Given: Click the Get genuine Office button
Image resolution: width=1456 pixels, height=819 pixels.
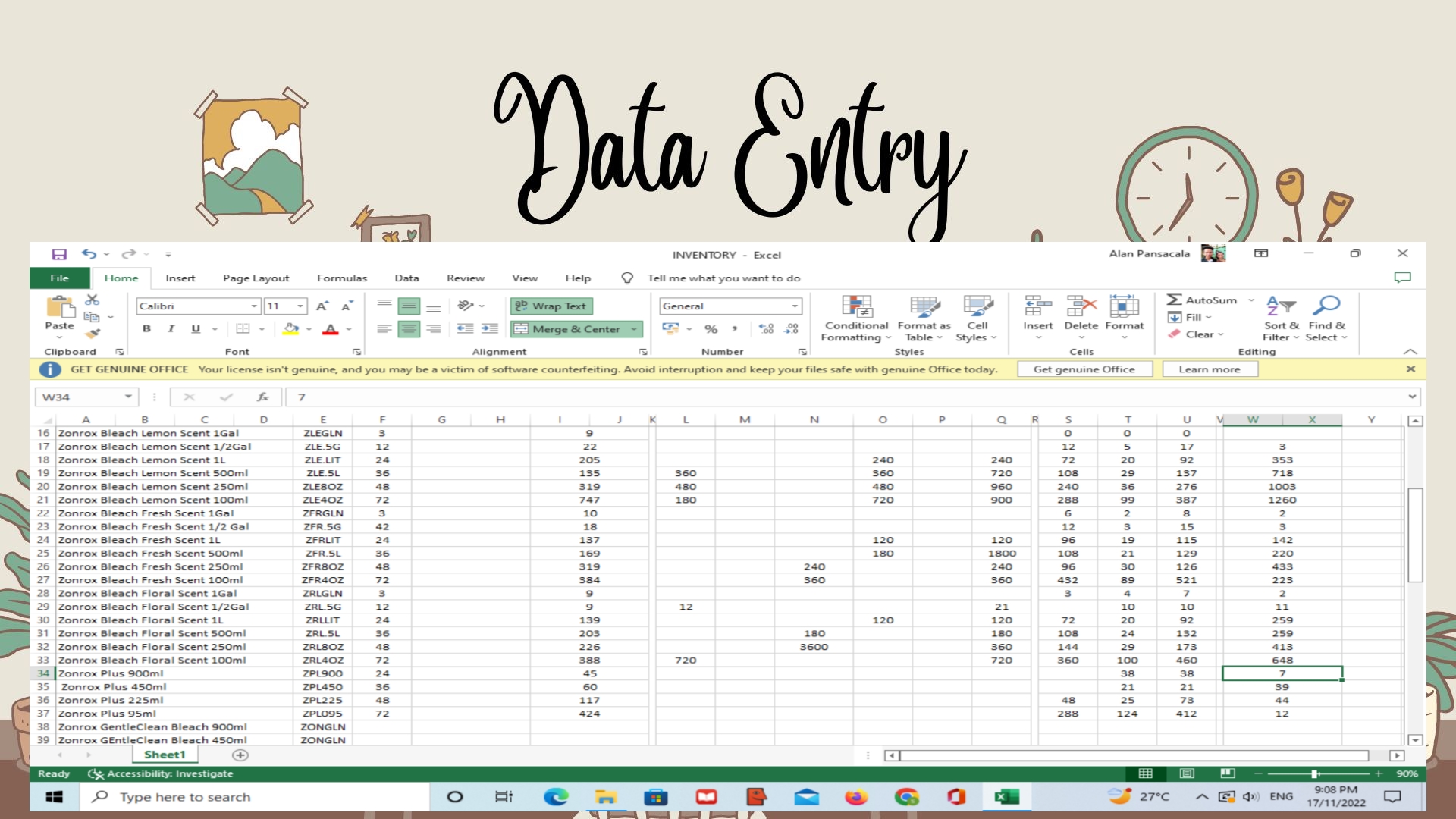Looking at the screenshot, I should [1084, 369].
